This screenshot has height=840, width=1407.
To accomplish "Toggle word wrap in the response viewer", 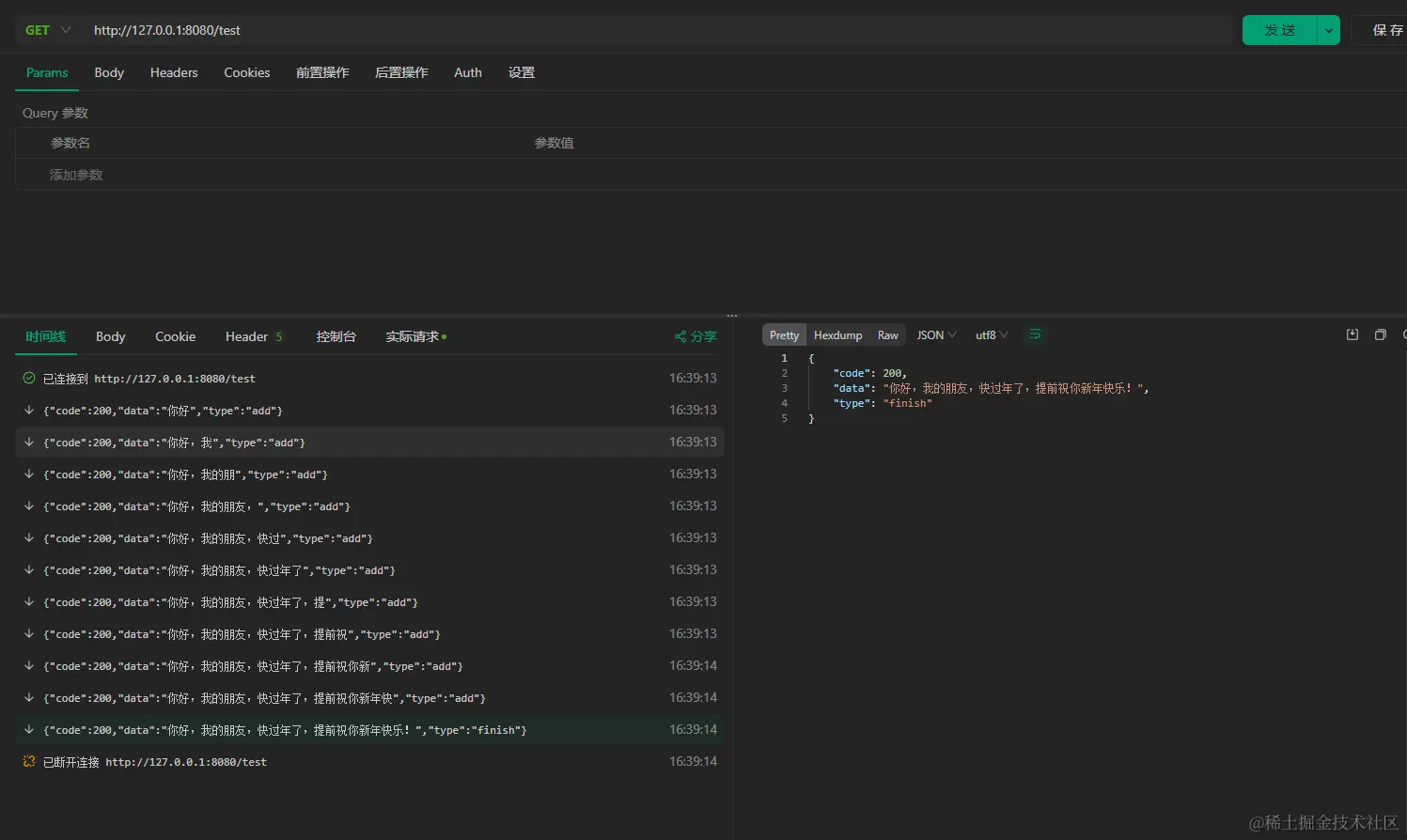I will tap(1034, 334).
